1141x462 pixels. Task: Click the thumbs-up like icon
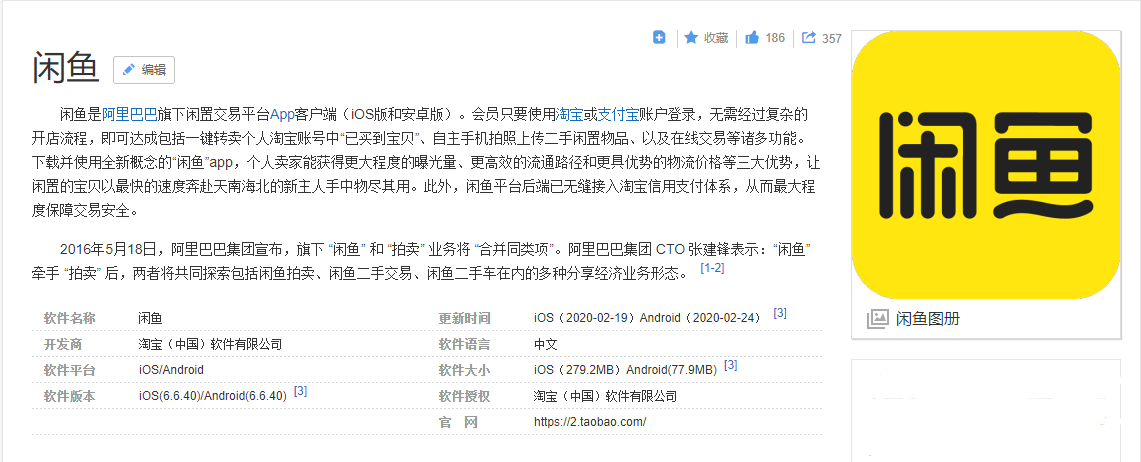coord(752,38)
